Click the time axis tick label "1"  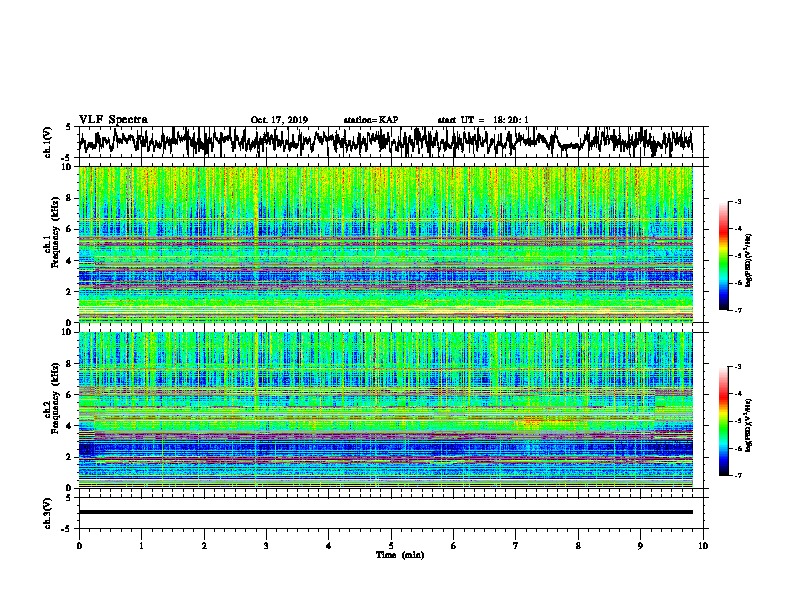(141, 546)
